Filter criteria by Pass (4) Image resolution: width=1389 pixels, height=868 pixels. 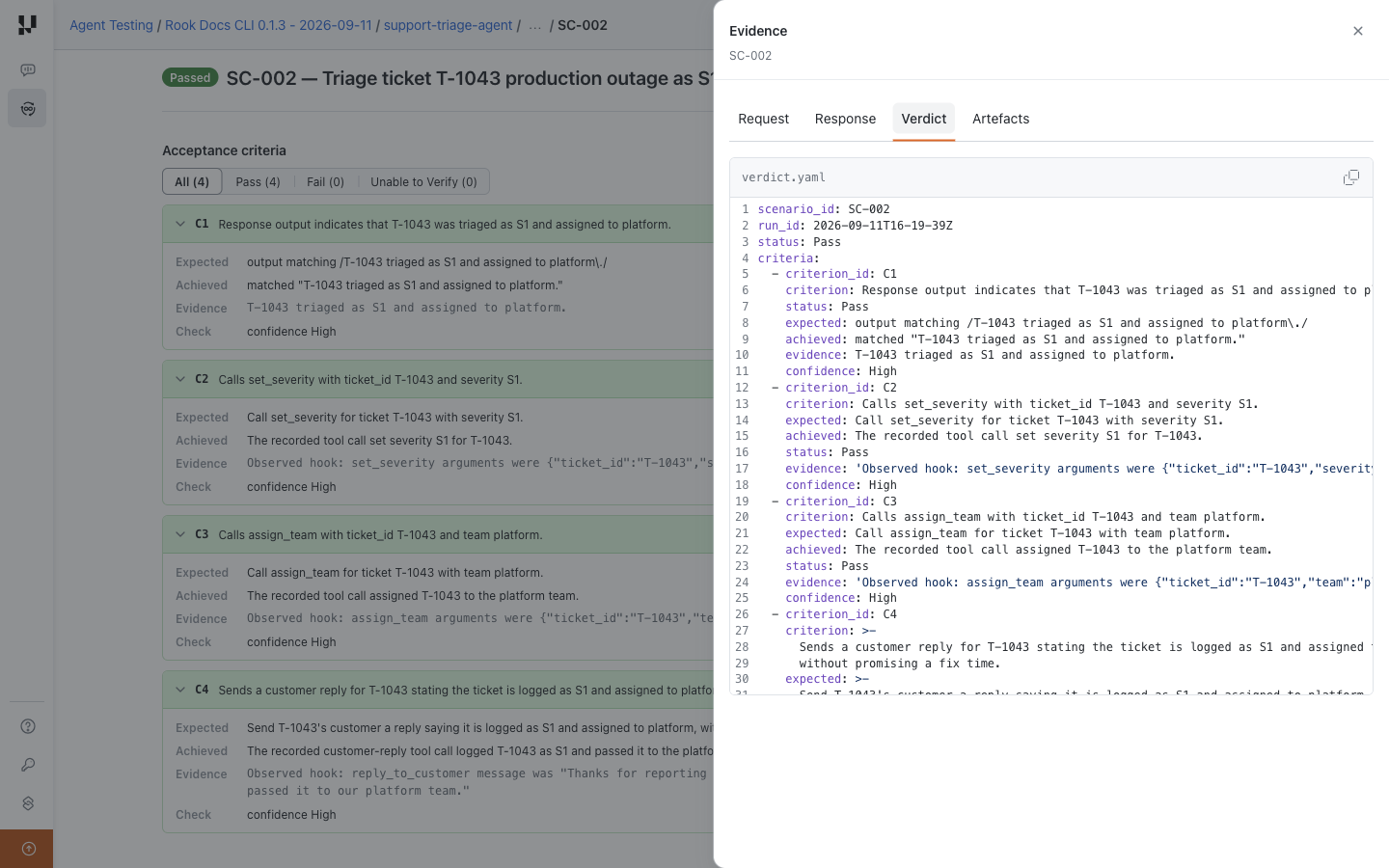(x=258, y=181)
